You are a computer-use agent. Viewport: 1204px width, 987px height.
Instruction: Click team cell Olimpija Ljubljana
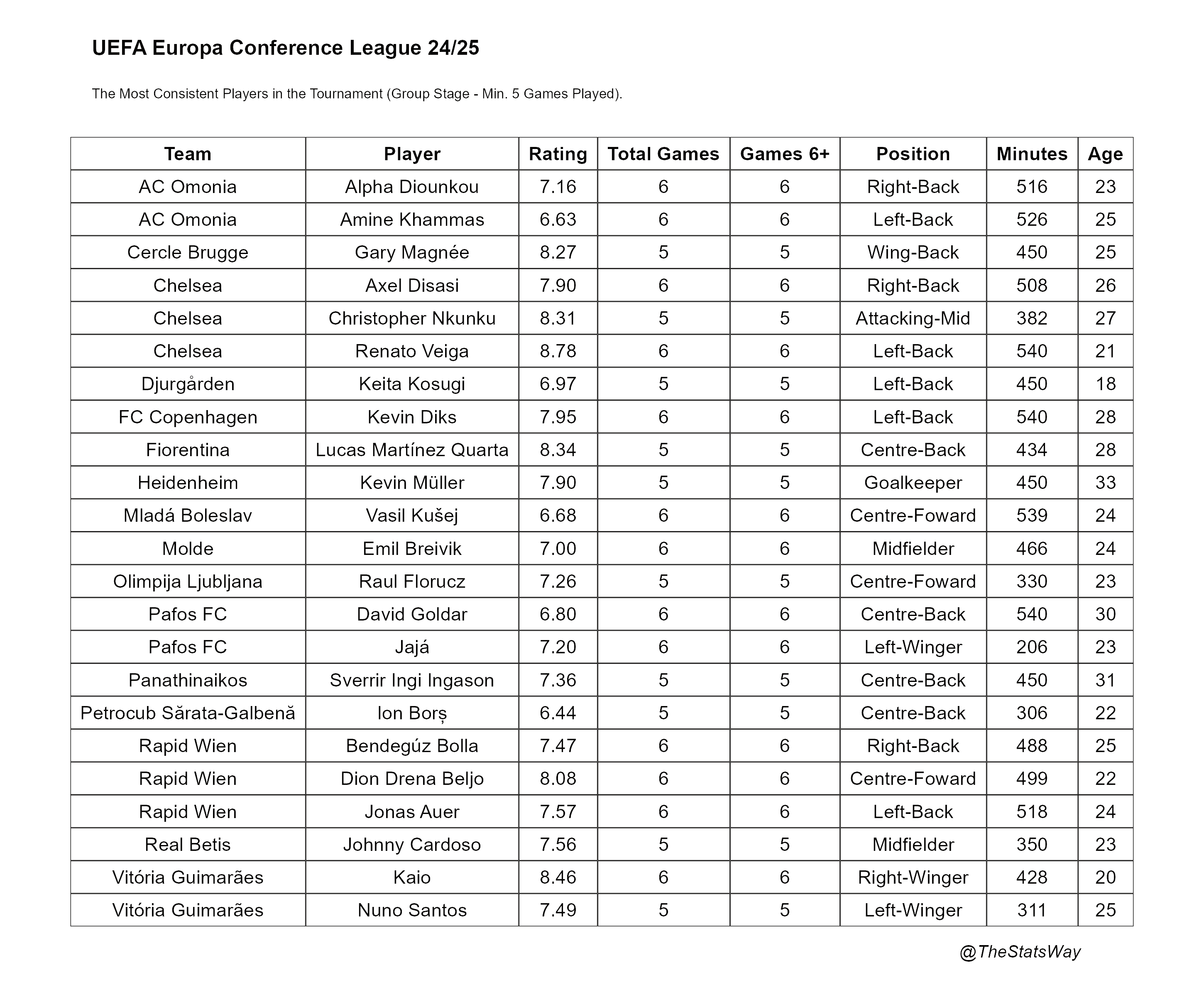coord(188,581)
